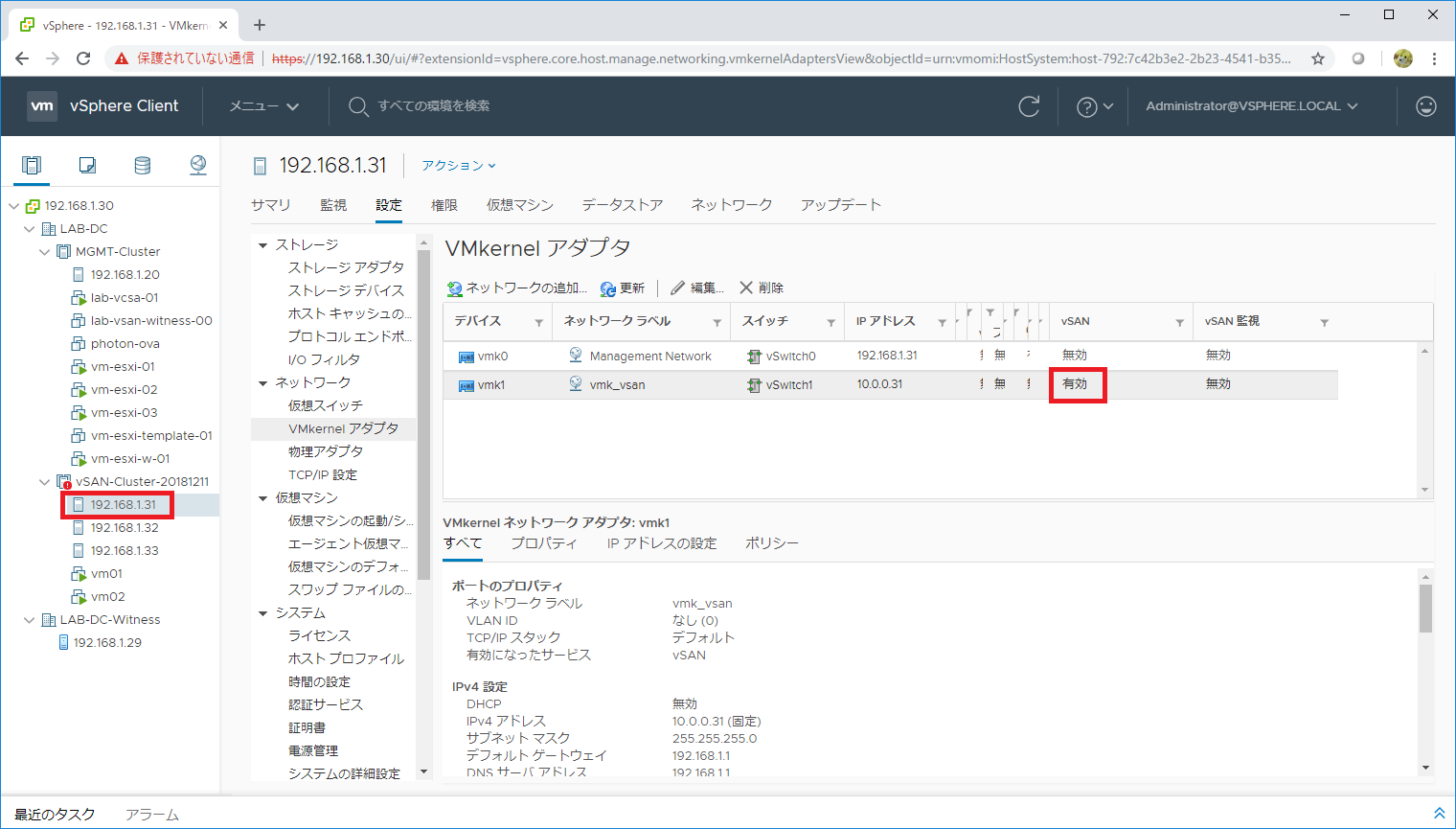Image resolution: width=1456 pixels, height=829 pixels.
Task: Click the vSwitch0 switch icon
Action: coord(755,357)
